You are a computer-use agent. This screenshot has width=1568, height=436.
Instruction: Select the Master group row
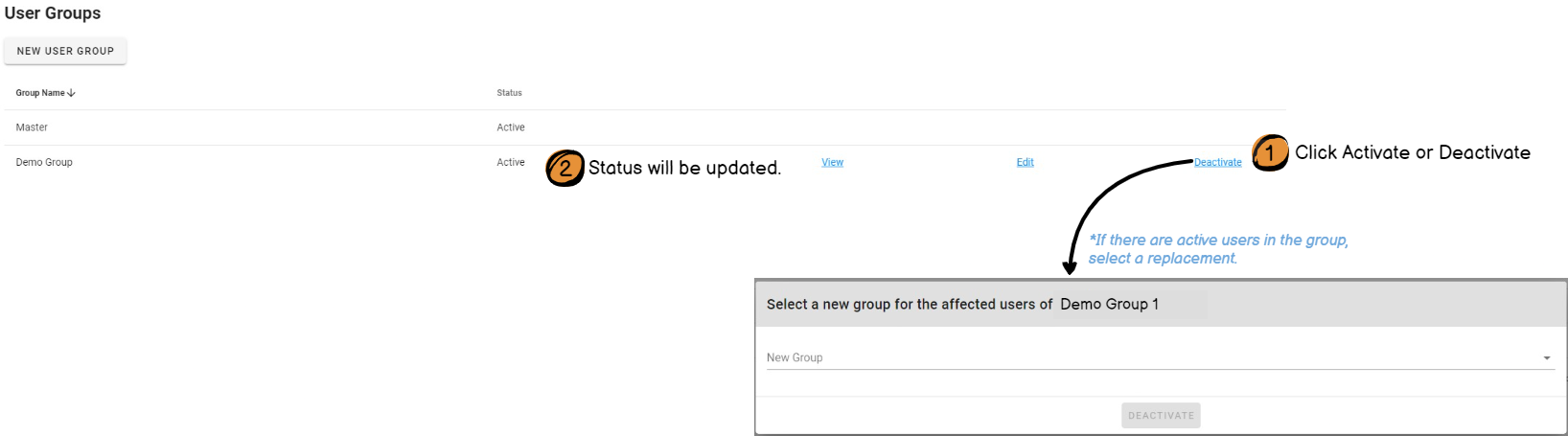[x=32, y=127]
